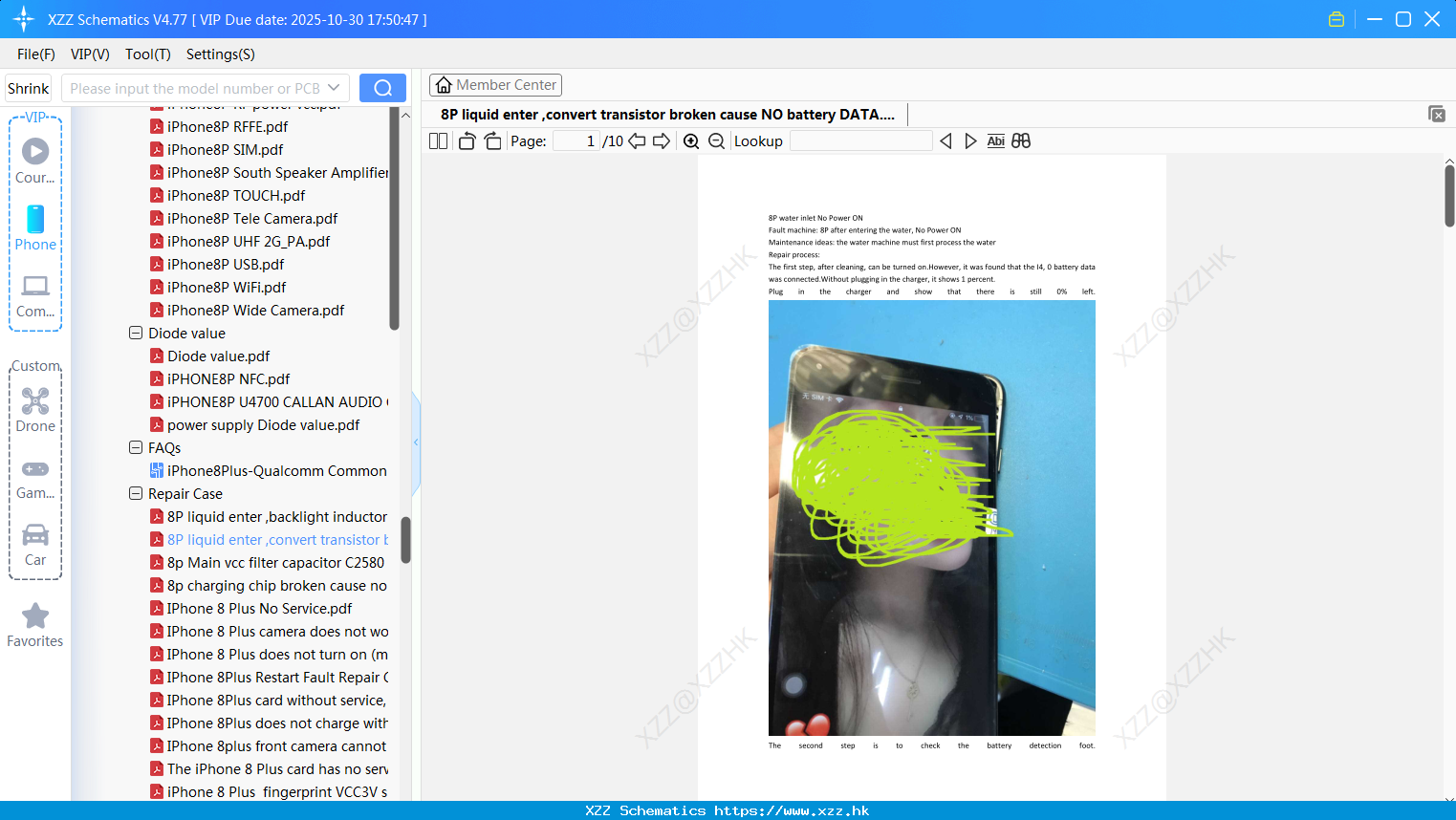Collapse the side panel handle

[x=416, y=442]
